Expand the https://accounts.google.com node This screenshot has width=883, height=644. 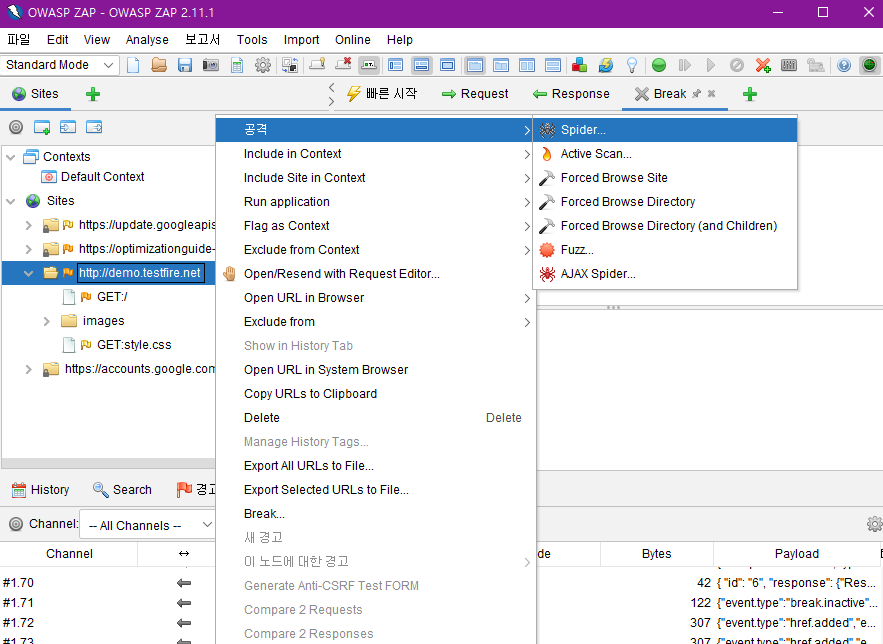point(29,369)
